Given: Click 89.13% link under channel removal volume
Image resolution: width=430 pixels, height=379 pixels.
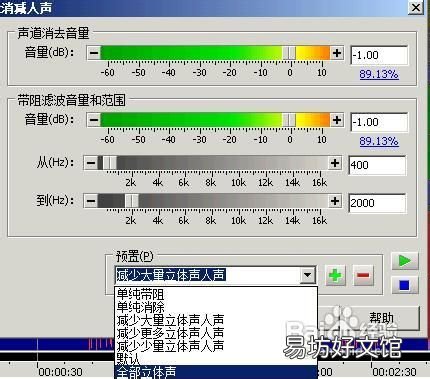Looking at the screenshot, I should tap(379, 74).
